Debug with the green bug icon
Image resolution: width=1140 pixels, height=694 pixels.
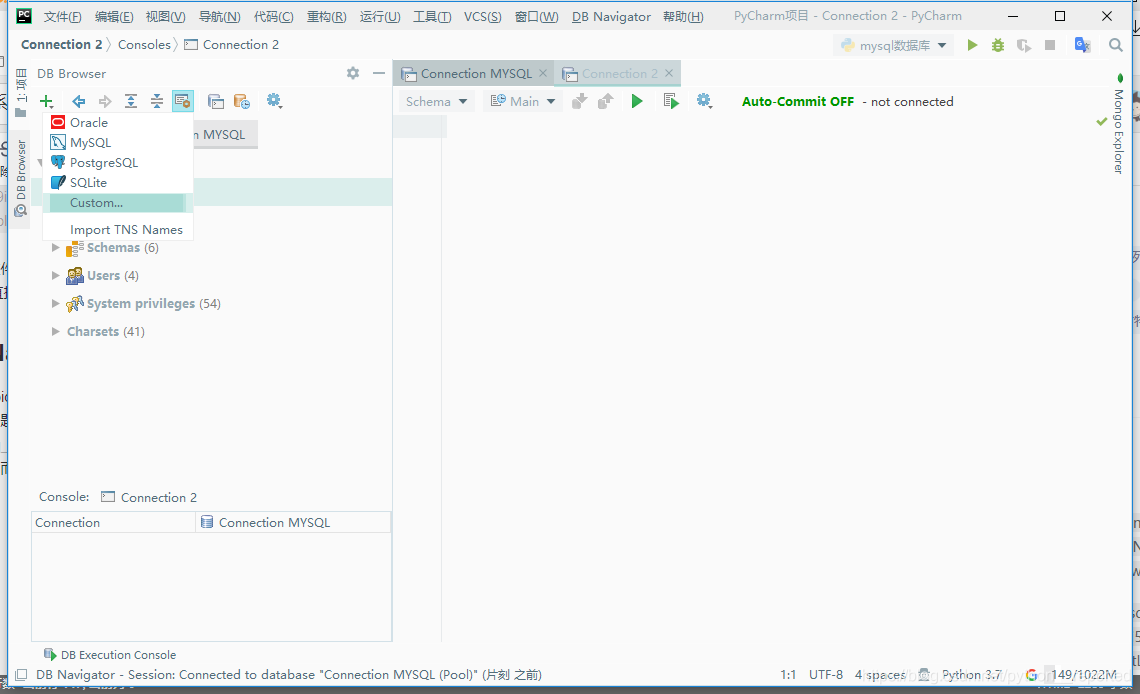[998, 45]
